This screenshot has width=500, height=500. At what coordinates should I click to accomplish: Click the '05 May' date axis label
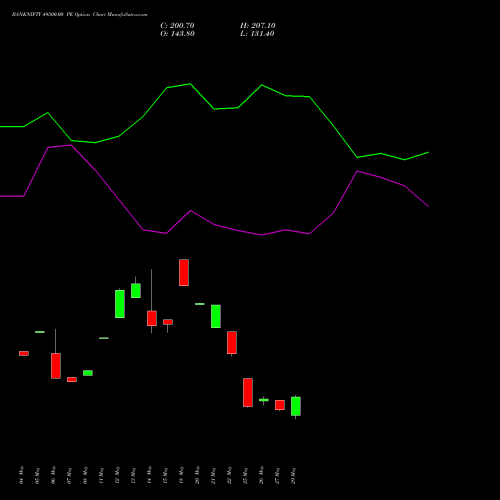(37, 475)
